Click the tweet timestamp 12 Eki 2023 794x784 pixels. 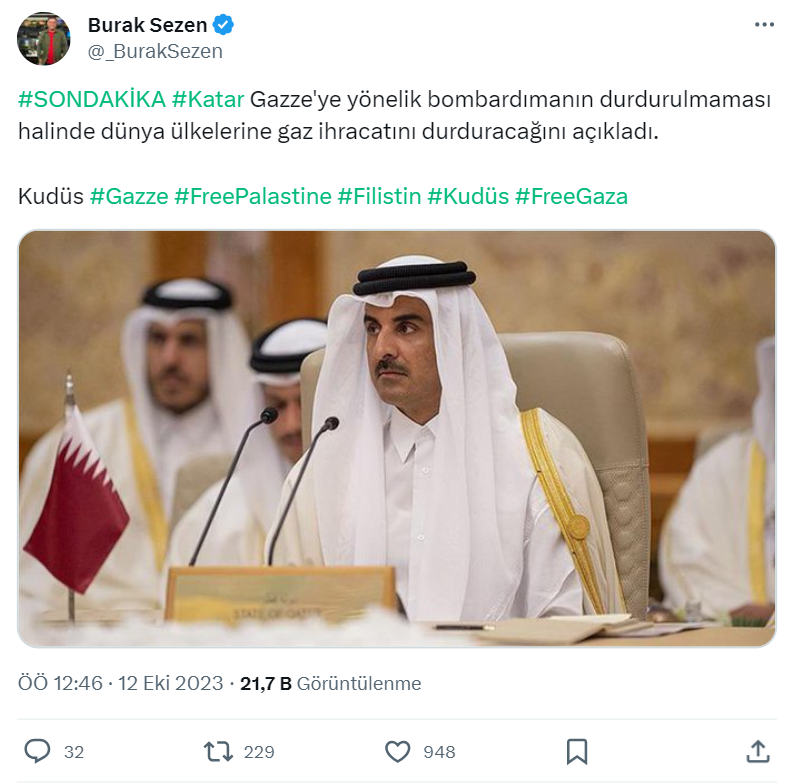pyautogui.click(x=121, y=683)
